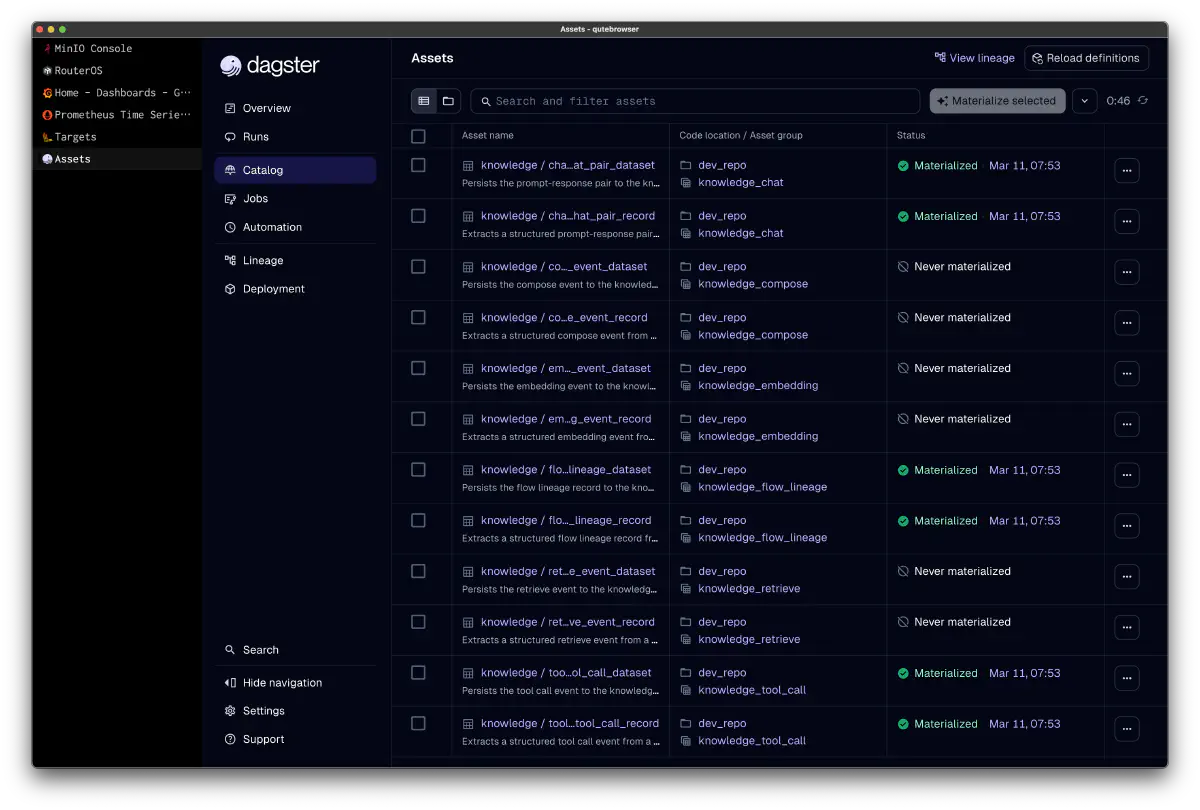Viewport: 1200px width, 810px height.
Task: Open more actions for cha...at_pair_dataset
Action: pyautogui.click(x=1127, y=171)
